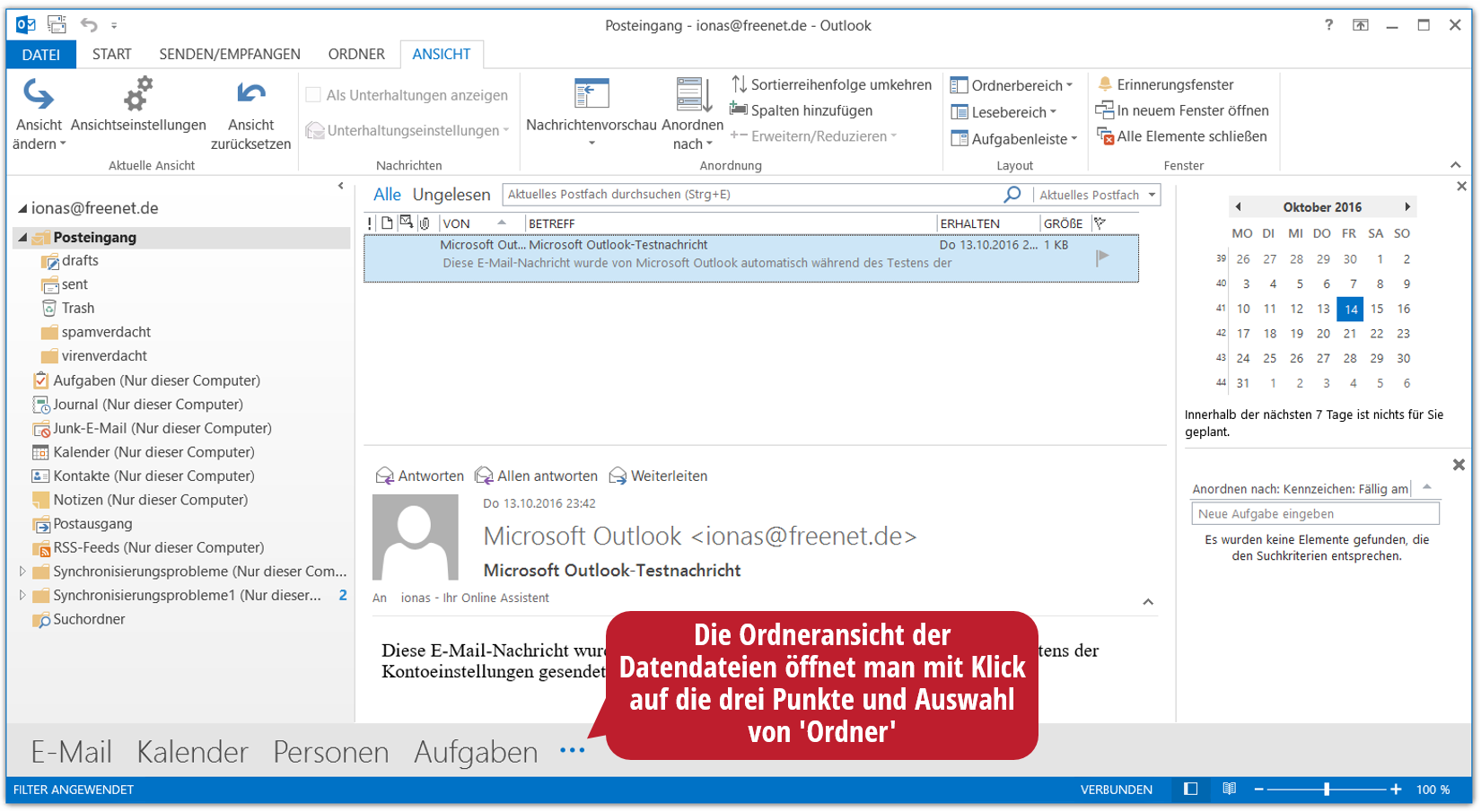Viewport: 1481px width, 812px height.
Task: Reply to all with Allen antworten
Action: (536, 476)
